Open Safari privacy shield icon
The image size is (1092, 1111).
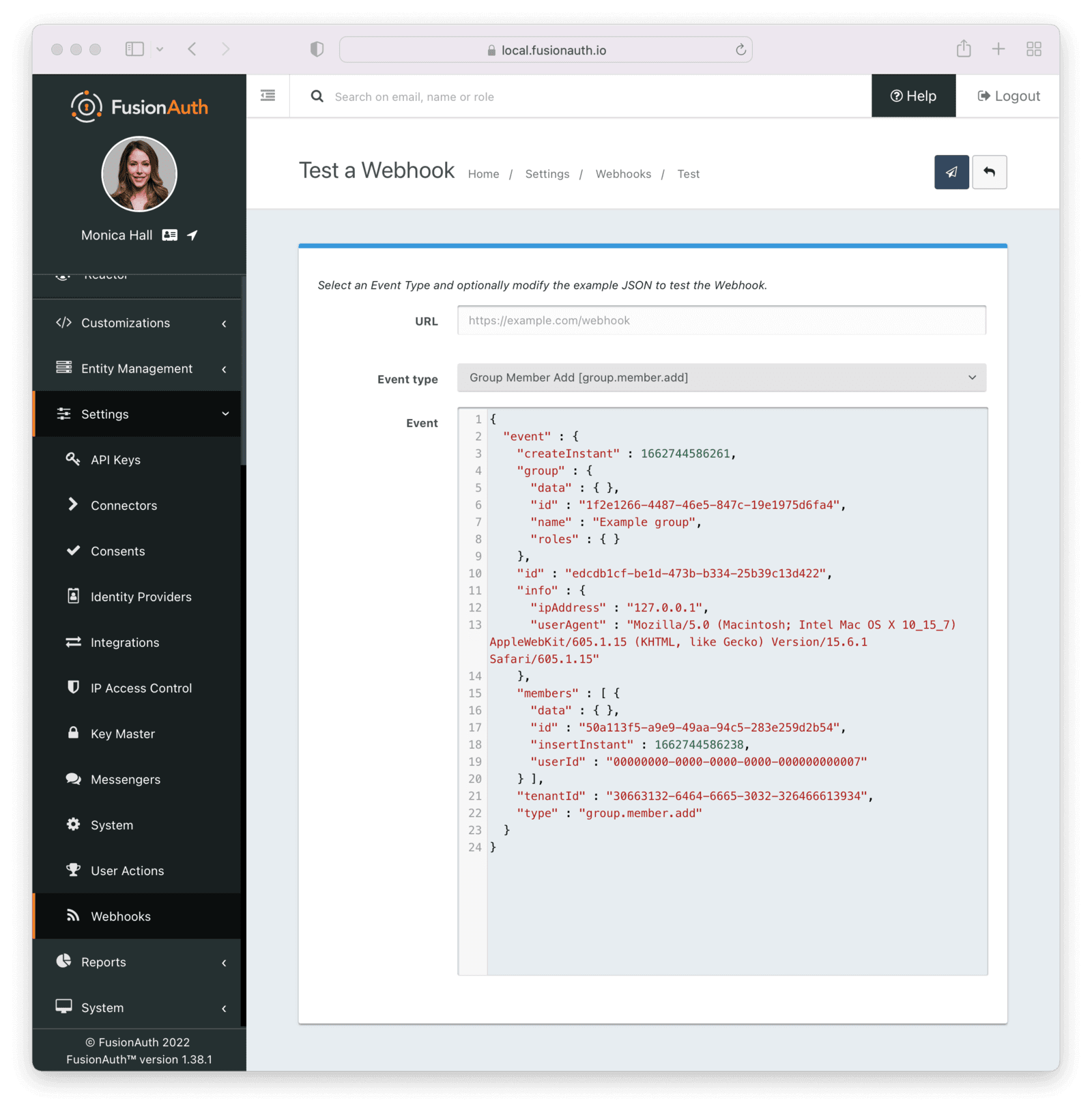coord(317,49)
